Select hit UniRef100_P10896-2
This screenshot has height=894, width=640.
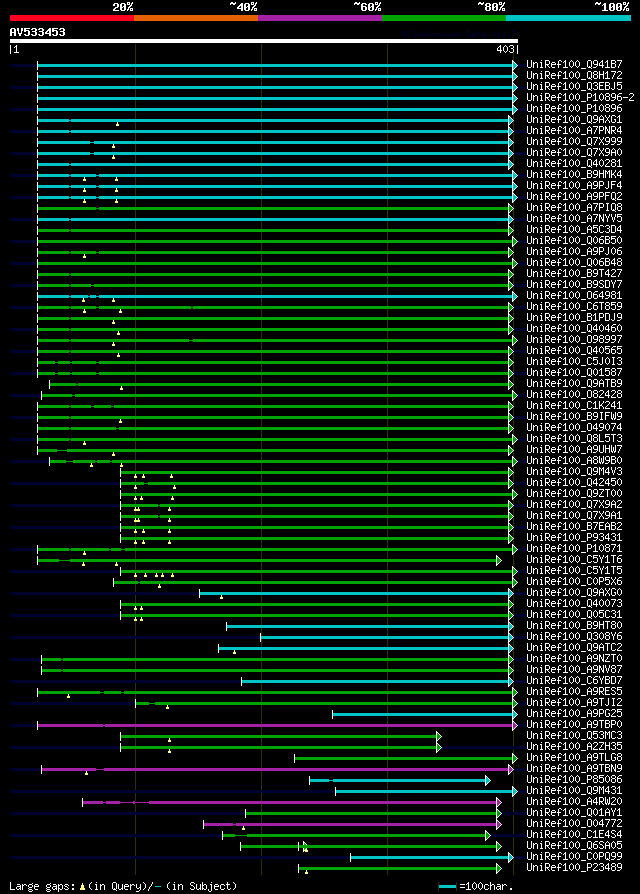click(x=580, y=97)
